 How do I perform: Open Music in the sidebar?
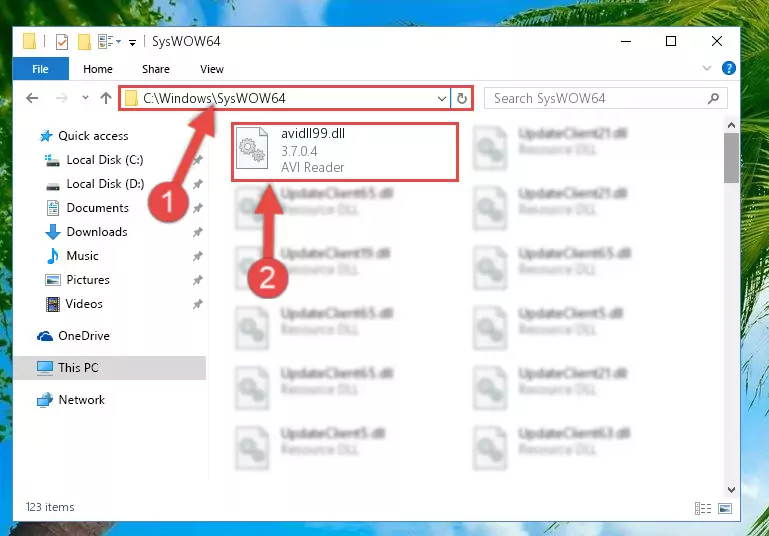[82, 256]
